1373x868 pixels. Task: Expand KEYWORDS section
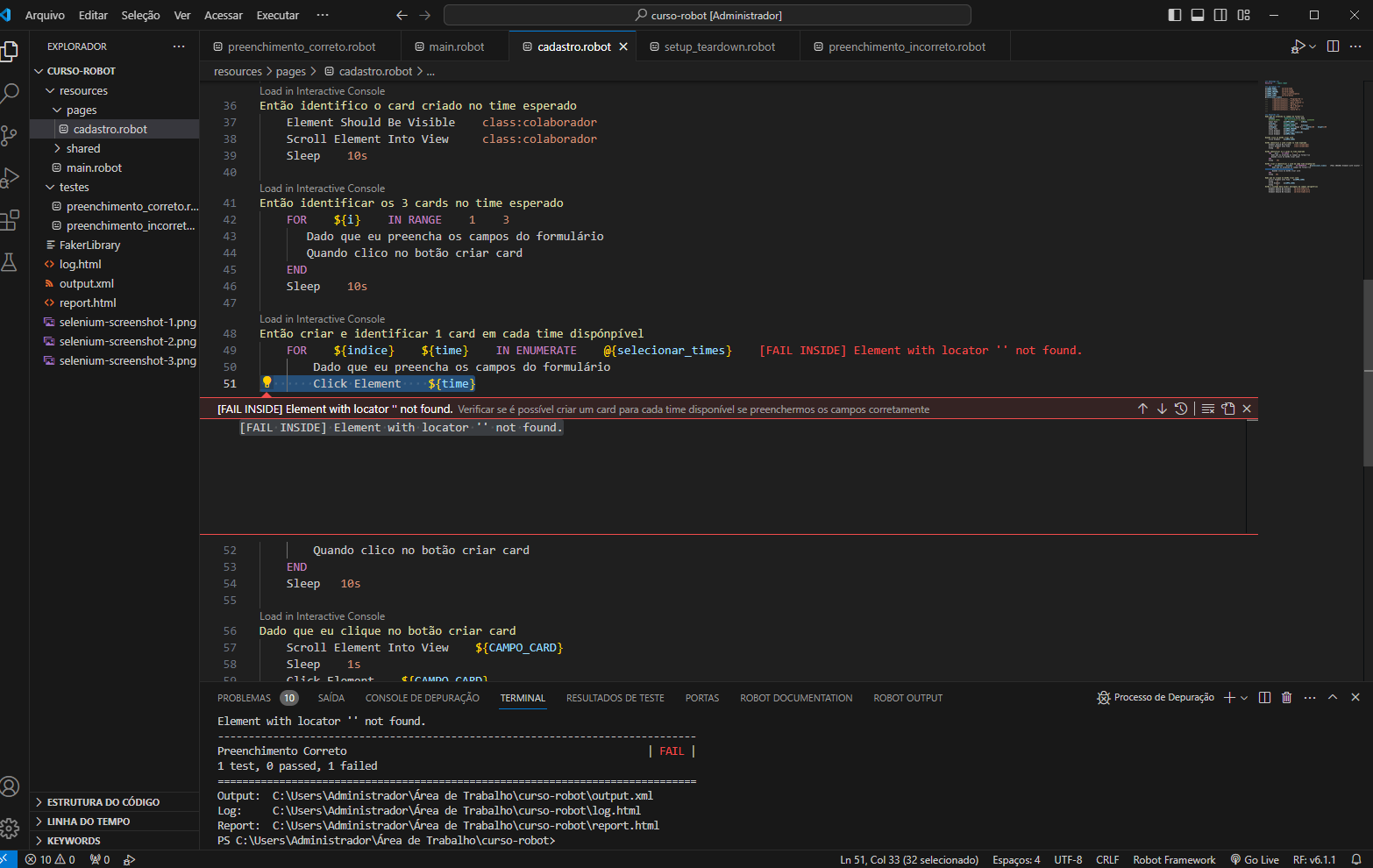point(114,841)
